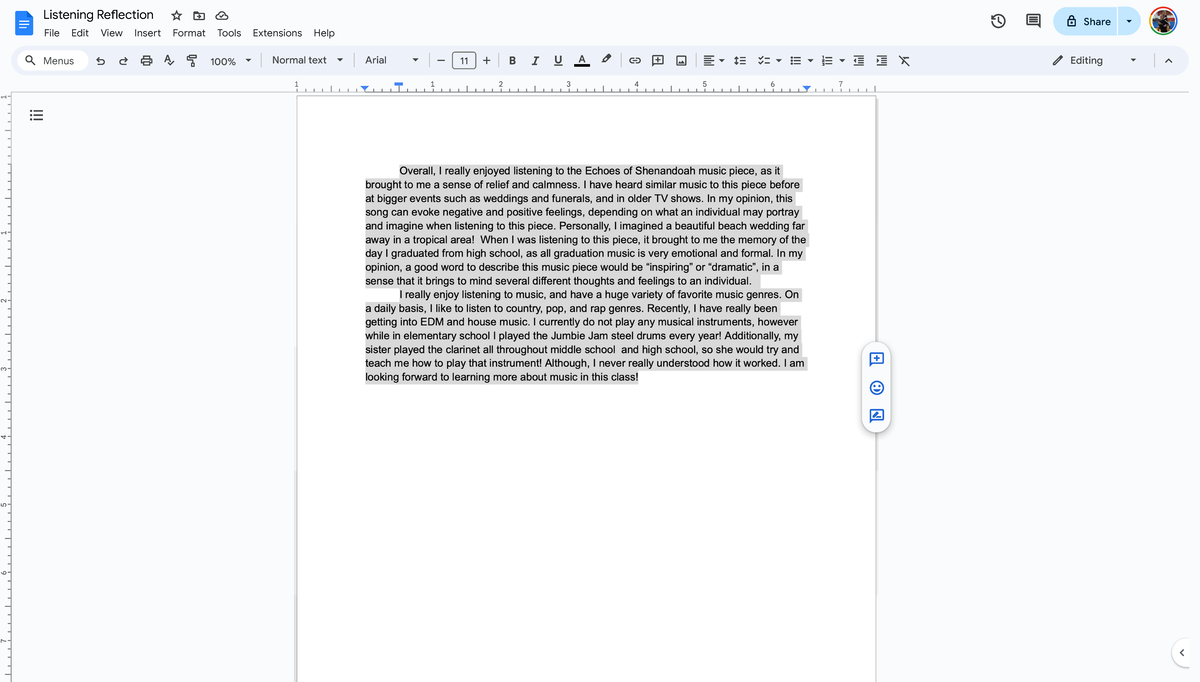Highlight text with the highlighter tool
Image resolution: width=1200 pixels, height=682 pixels.
605,60
